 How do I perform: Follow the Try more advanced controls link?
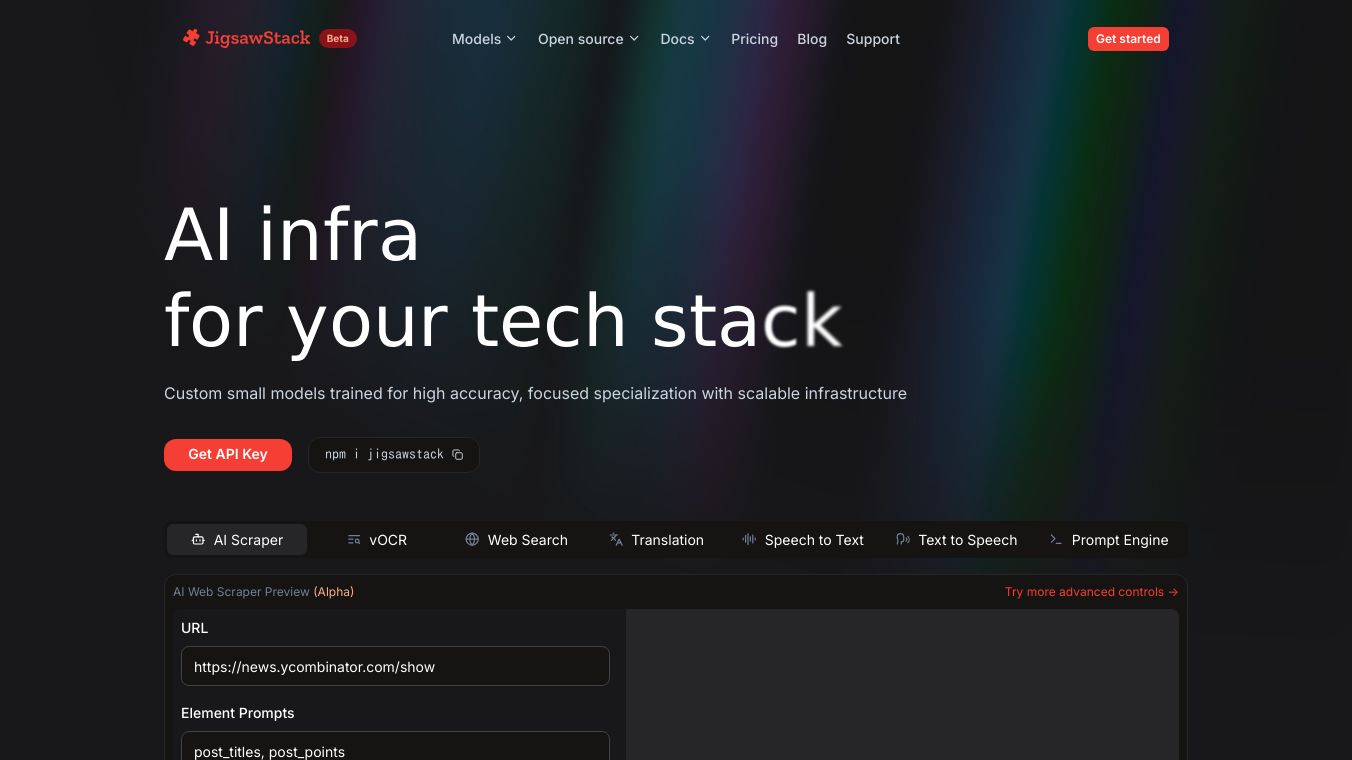pos(1091,592)
